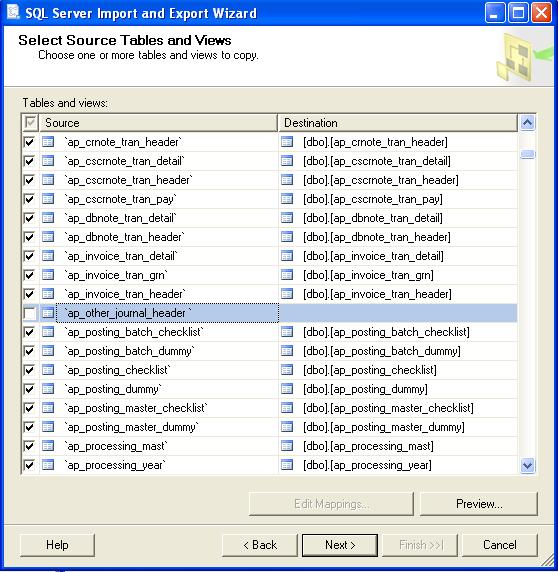
Task: Click destination icon for [dbo].[ap_cscrnote_tran_detail]
Action: [287, 161]
